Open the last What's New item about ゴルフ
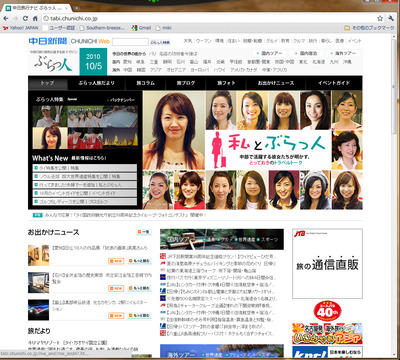The image size is (400, 360). (x=85, y=202)
